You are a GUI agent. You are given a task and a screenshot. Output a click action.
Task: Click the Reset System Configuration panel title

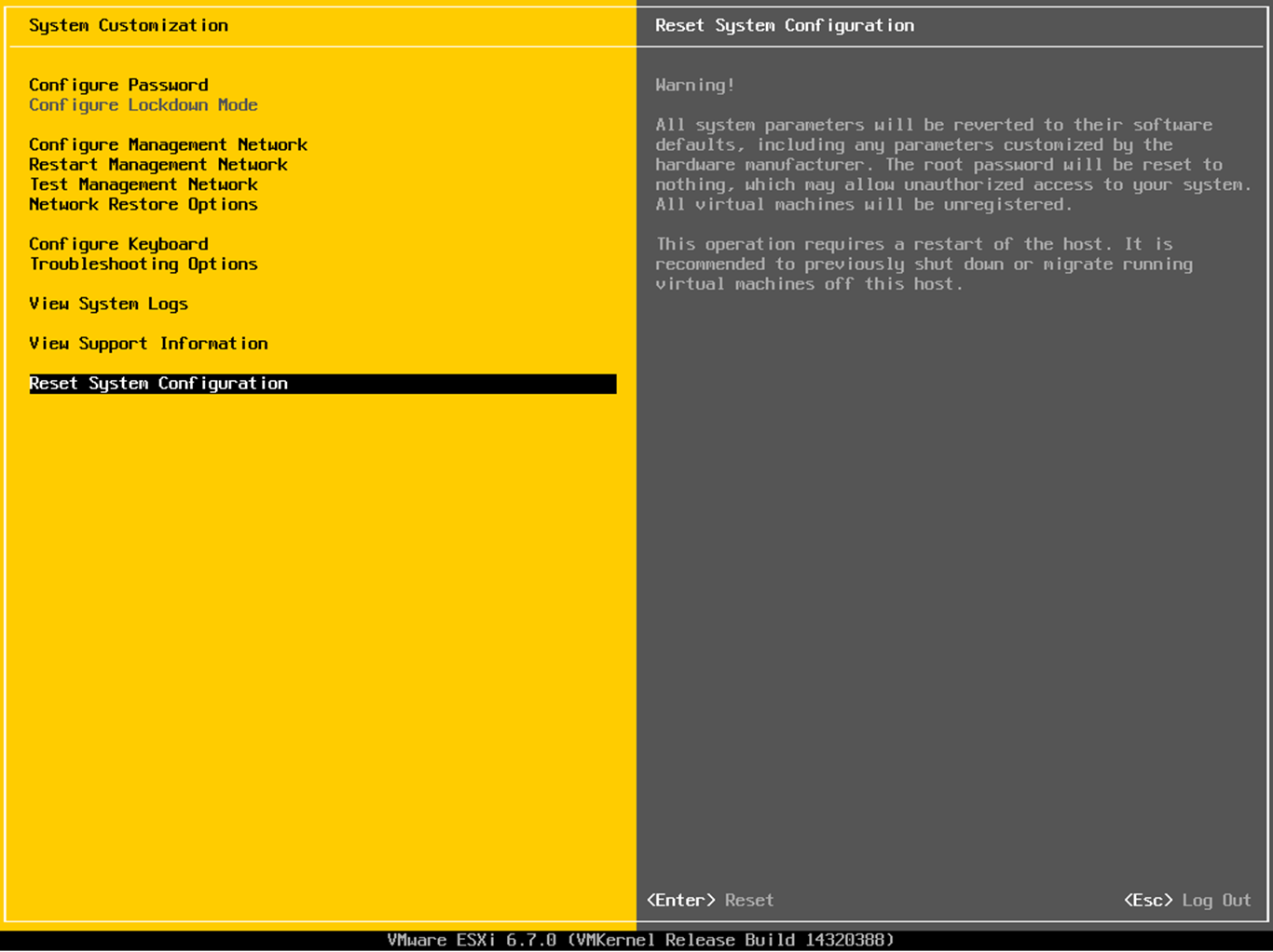pyautogui.click(x=785, y=25)
